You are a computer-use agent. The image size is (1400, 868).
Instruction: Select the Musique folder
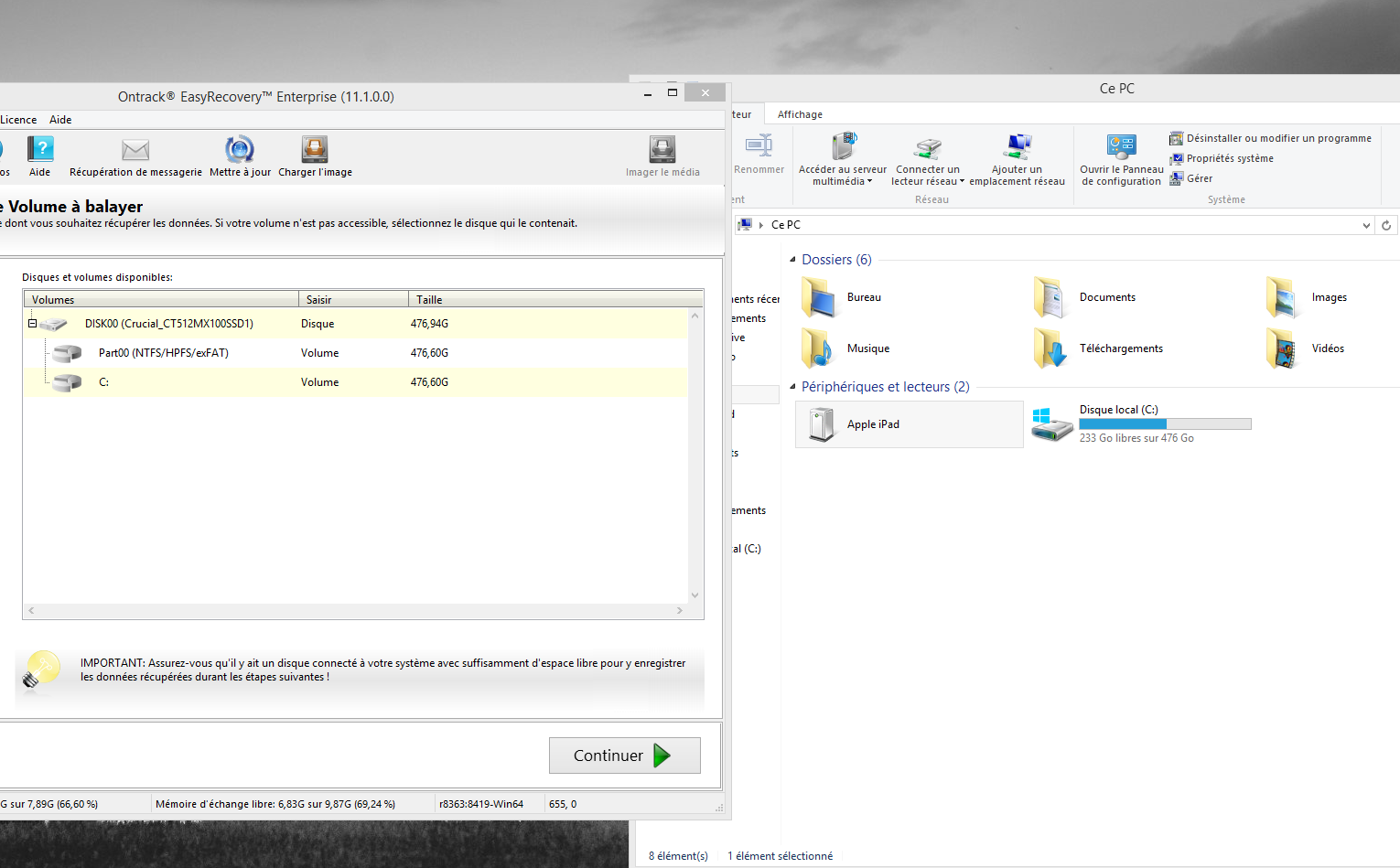pos(845,348)
